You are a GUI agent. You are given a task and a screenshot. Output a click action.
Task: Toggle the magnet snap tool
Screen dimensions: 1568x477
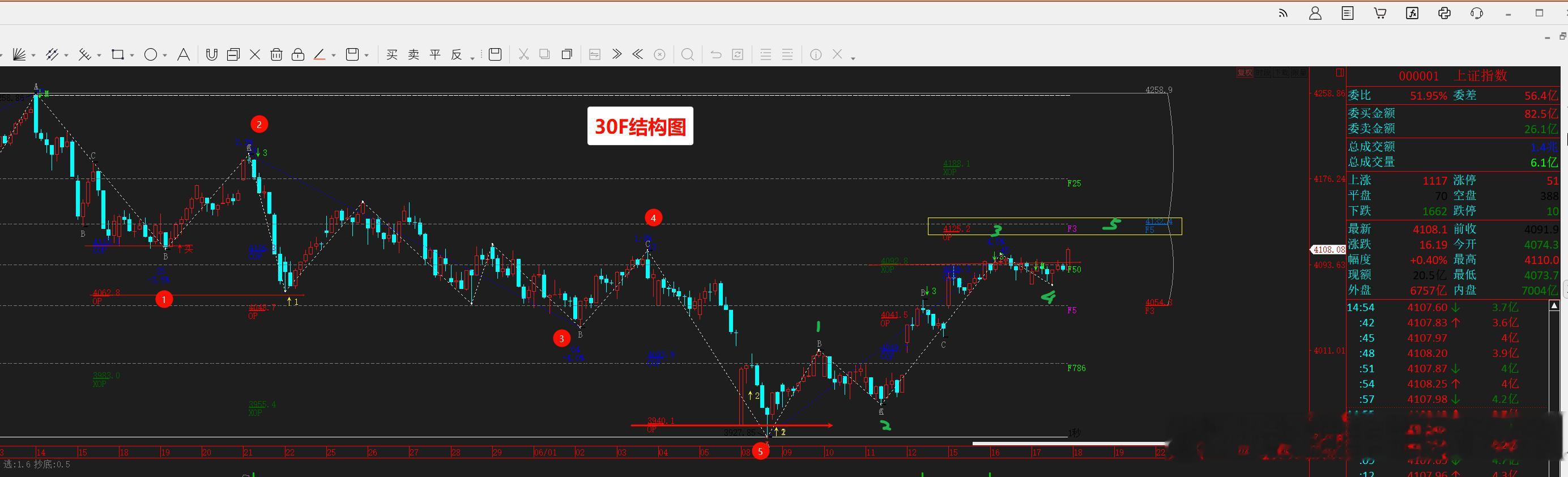coord(211,55)
